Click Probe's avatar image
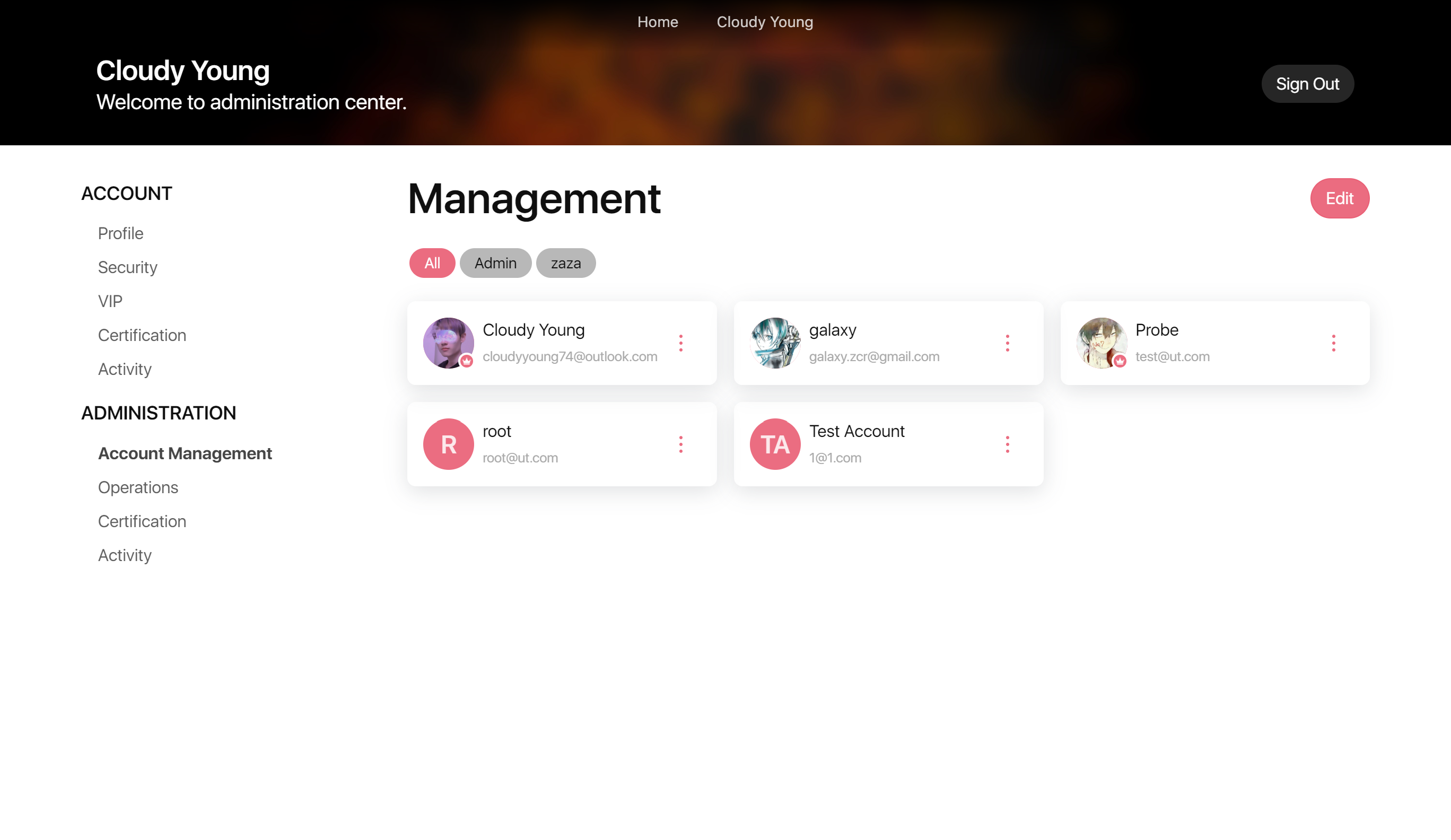Screen dimensions: 1451x840 pyautogui.click(x=1101, y=343)
